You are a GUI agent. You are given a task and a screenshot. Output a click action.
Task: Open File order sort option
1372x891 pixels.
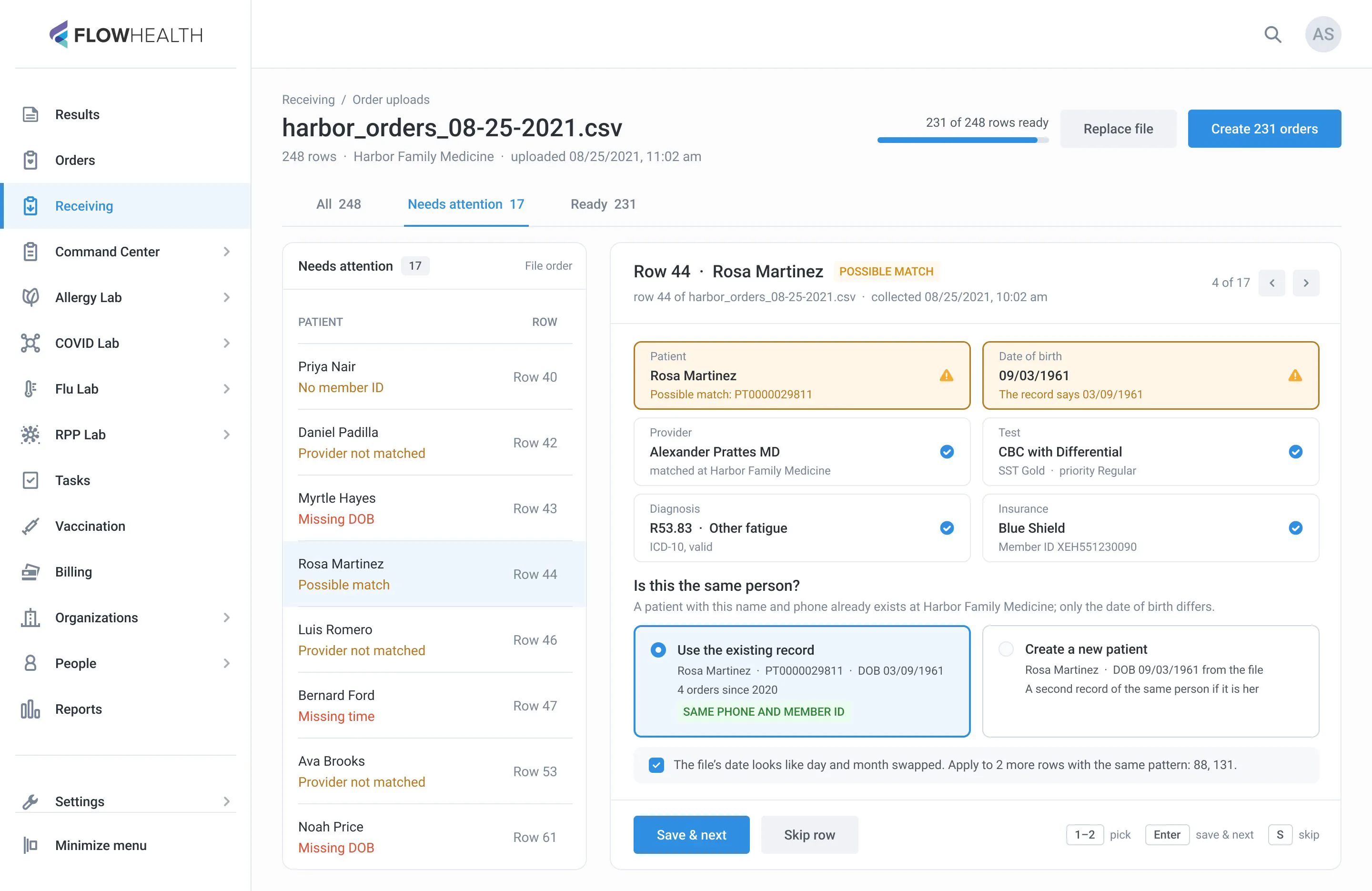point(548,266)
